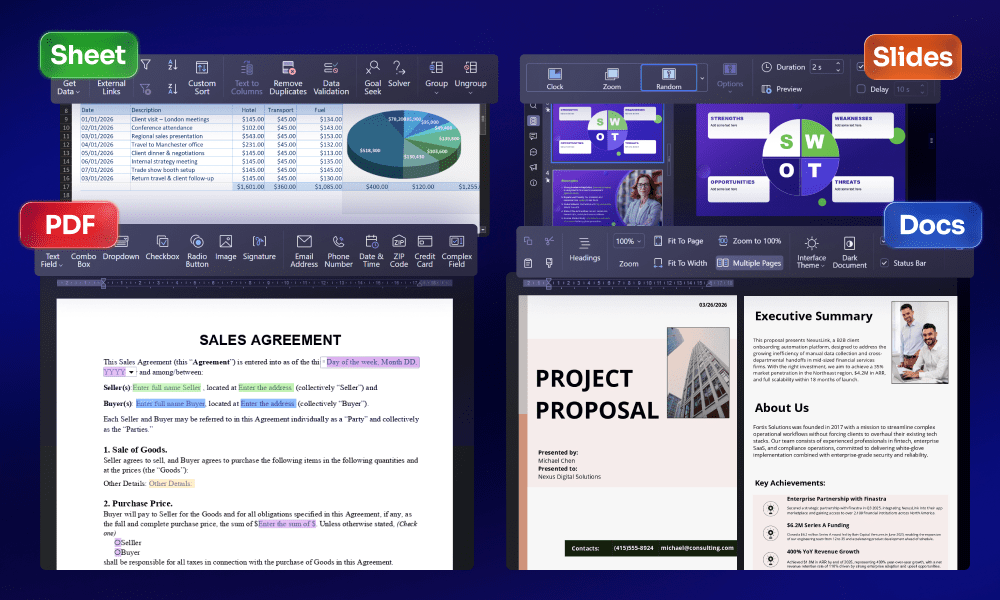The image size is (1000, 600).
Task: Open transition Options dropdown in Slides
Action: pyautogui.click(x=730, y=78)
